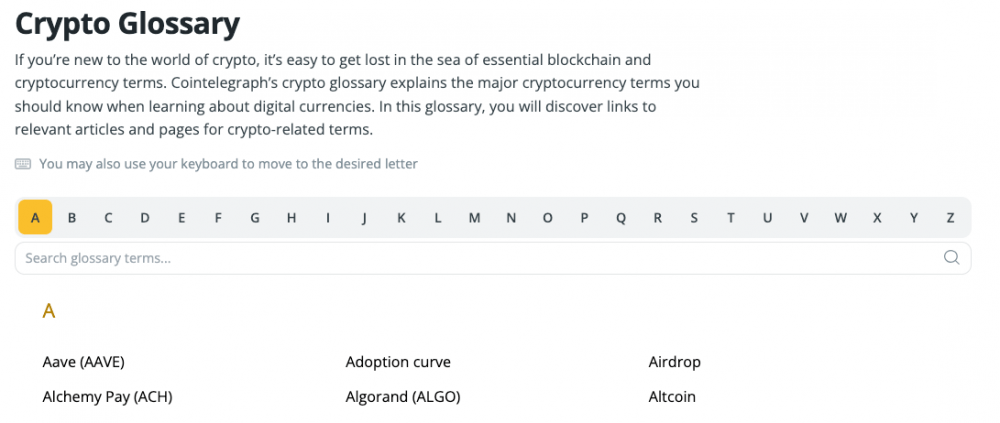Open the Aave (AAVE) glossary entry
The height and width of the screenshot is (423, 1000).
(x=84, y=362)
